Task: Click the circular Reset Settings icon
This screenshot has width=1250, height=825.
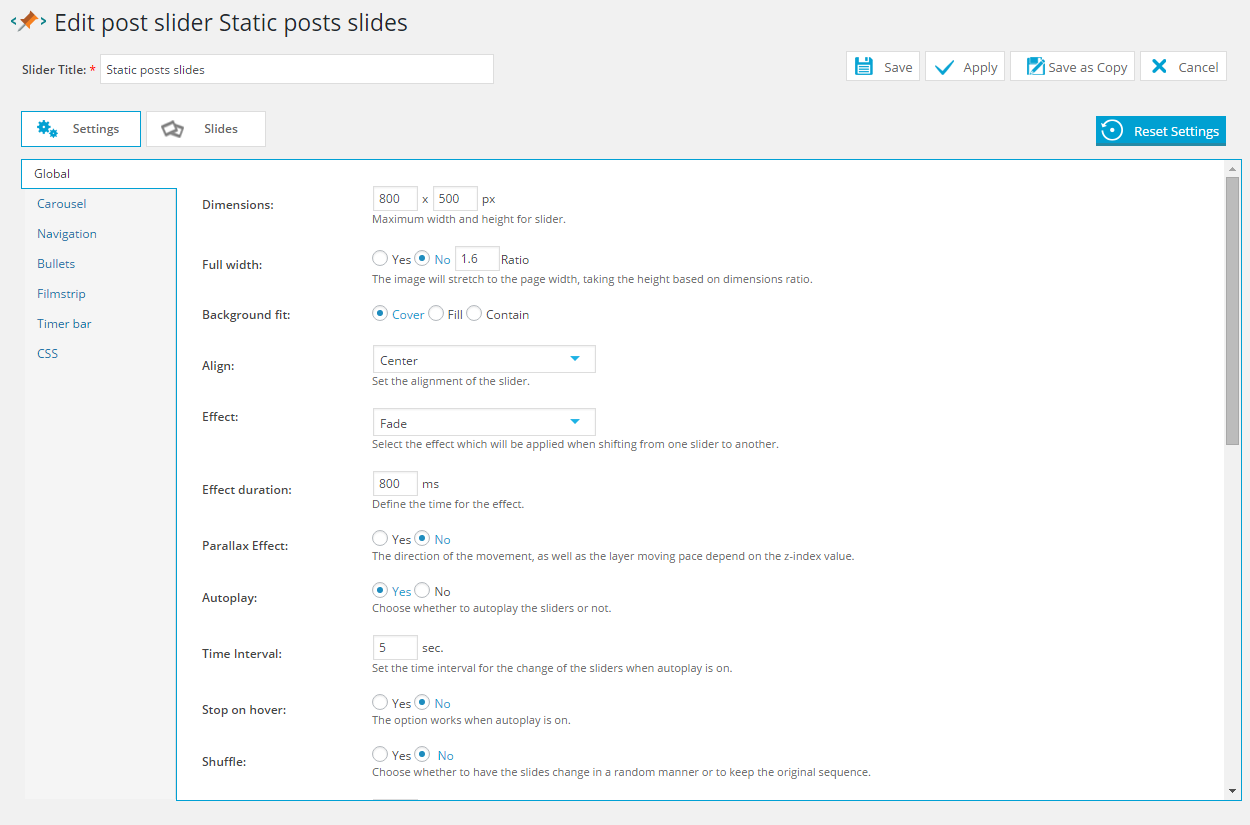Action: coord(1111,131)
